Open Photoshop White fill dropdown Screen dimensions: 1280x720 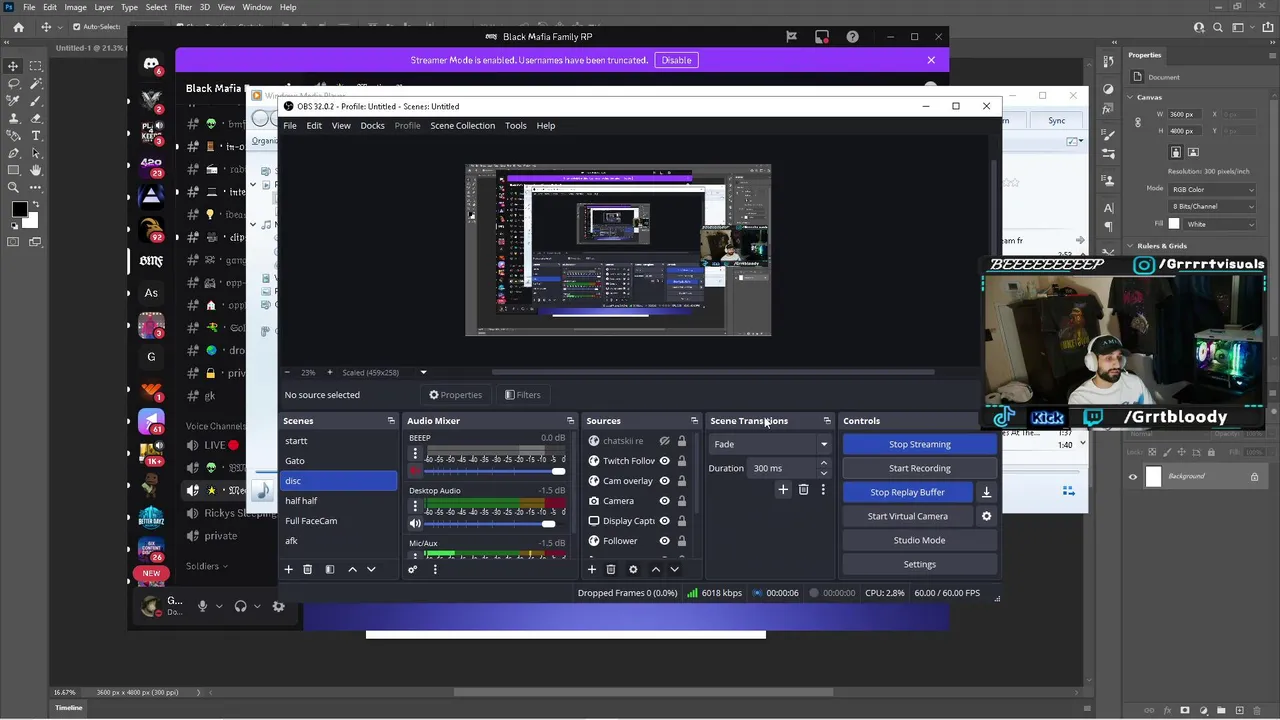pyautogui.click(x=1220, y=224)
